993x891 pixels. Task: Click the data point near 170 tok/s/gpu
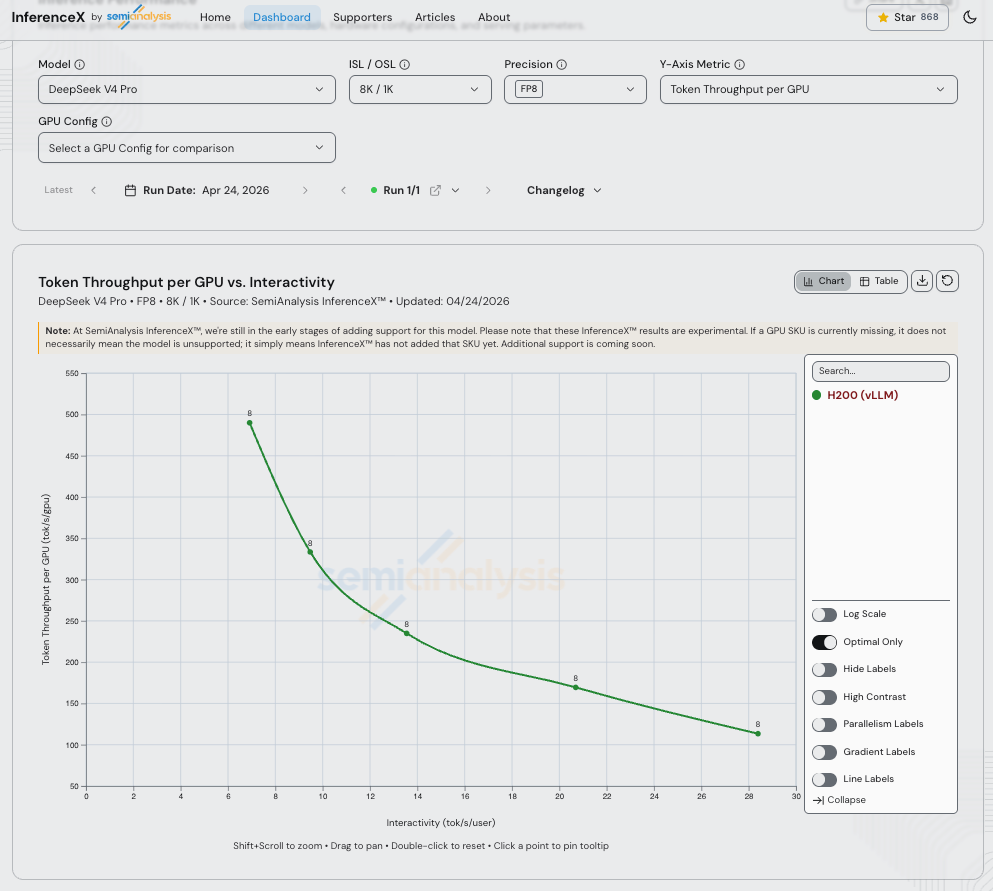point(576,688)
